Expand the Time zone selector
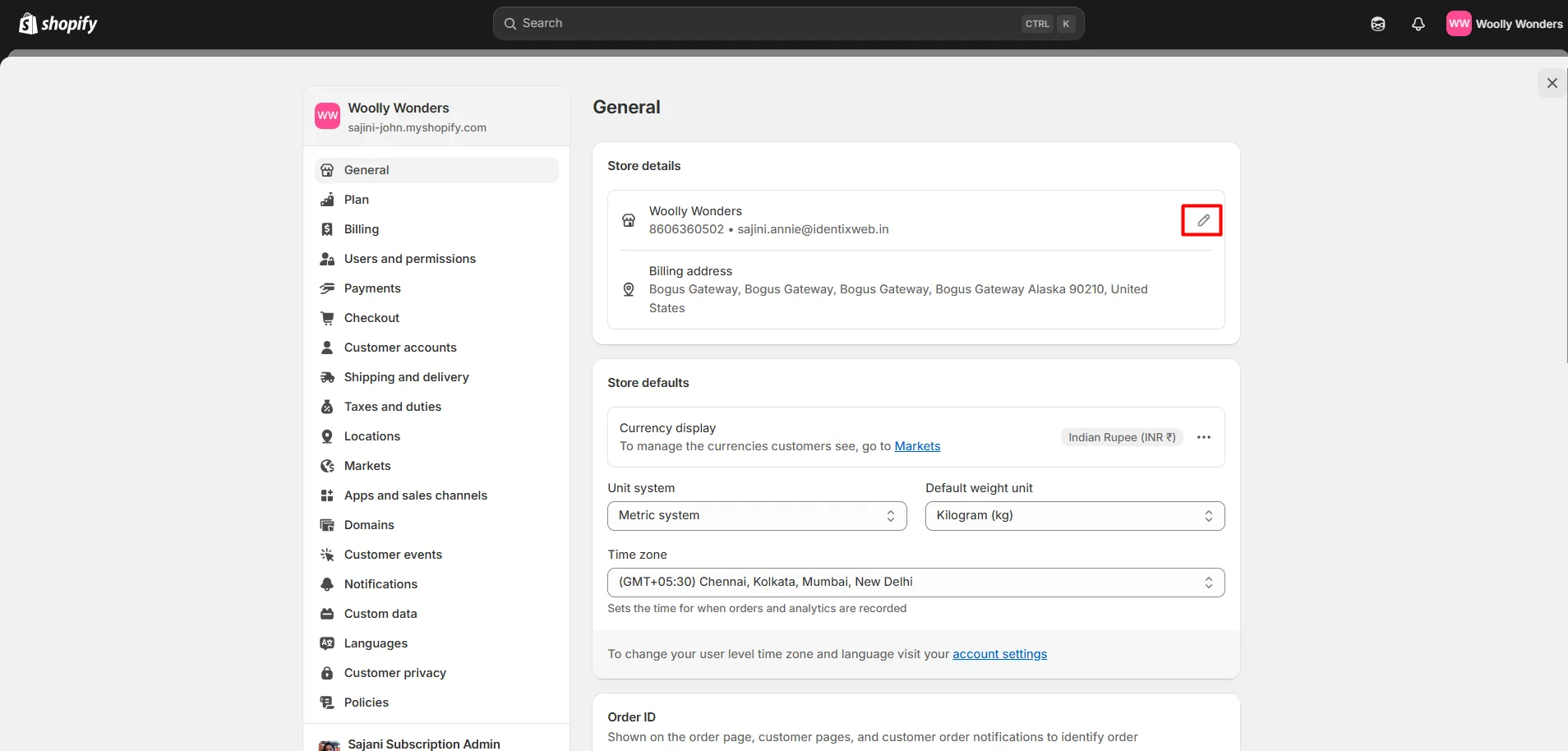1568x751 pixels. coord(915,583)
